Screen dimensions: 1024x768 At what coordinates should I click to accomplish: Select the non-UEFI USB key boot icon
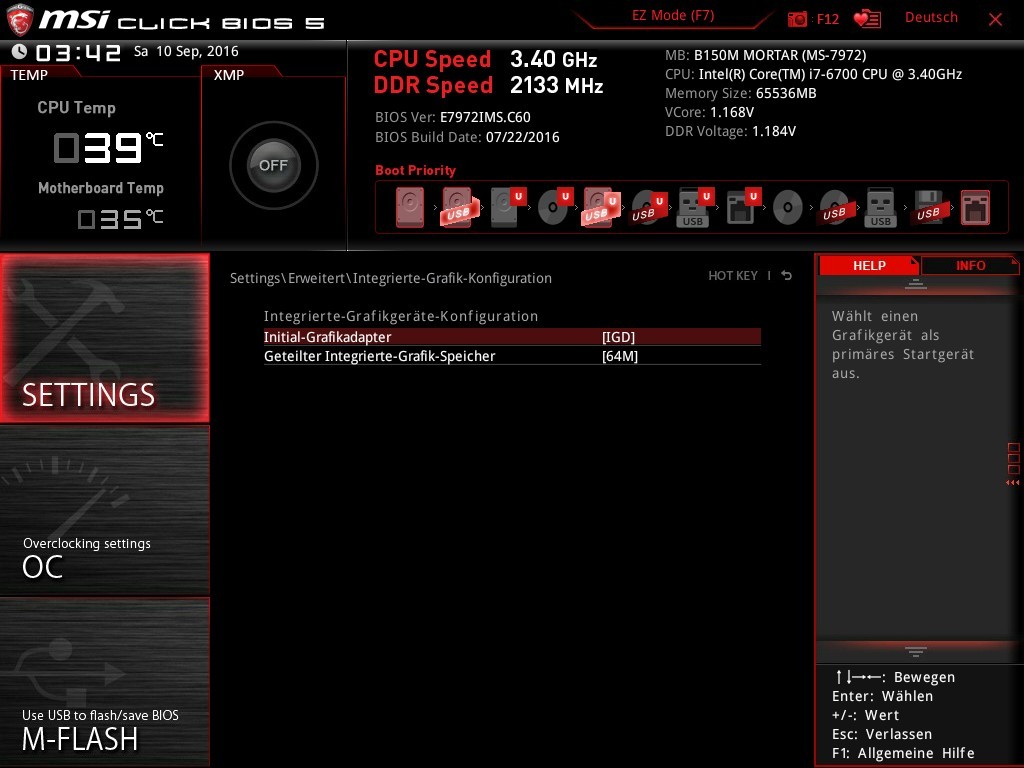(x=880, y=208)
